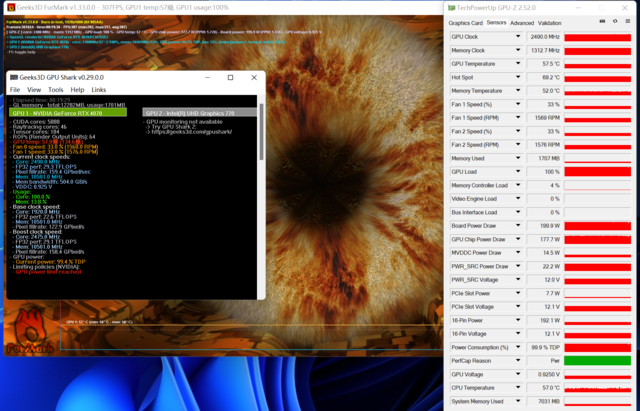Image resolution: width=640 pixels, height=411 pixels.
Task: Switch to the Advanced tab
Action: point(522,22)
